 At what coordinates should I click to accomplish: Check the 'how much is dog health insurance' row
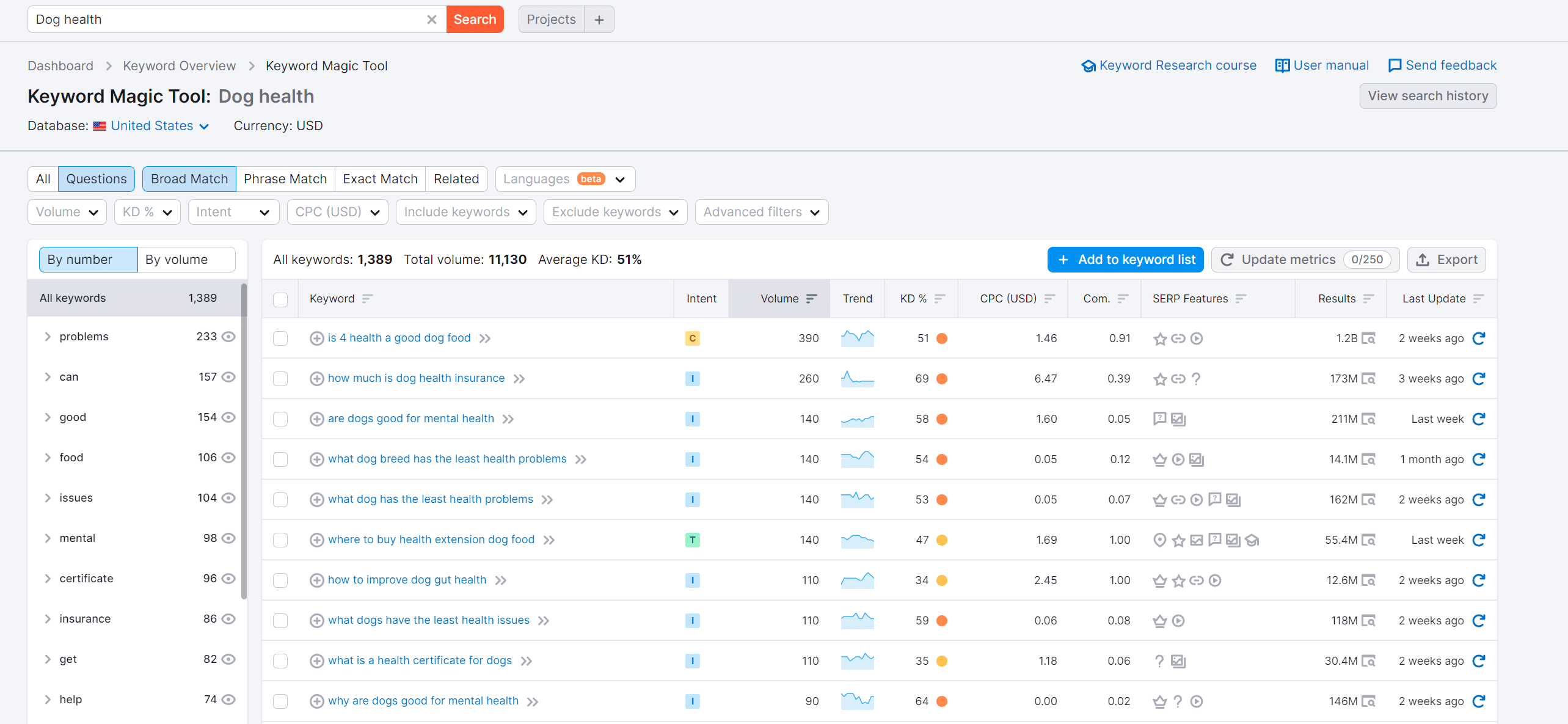click(280, 379)
